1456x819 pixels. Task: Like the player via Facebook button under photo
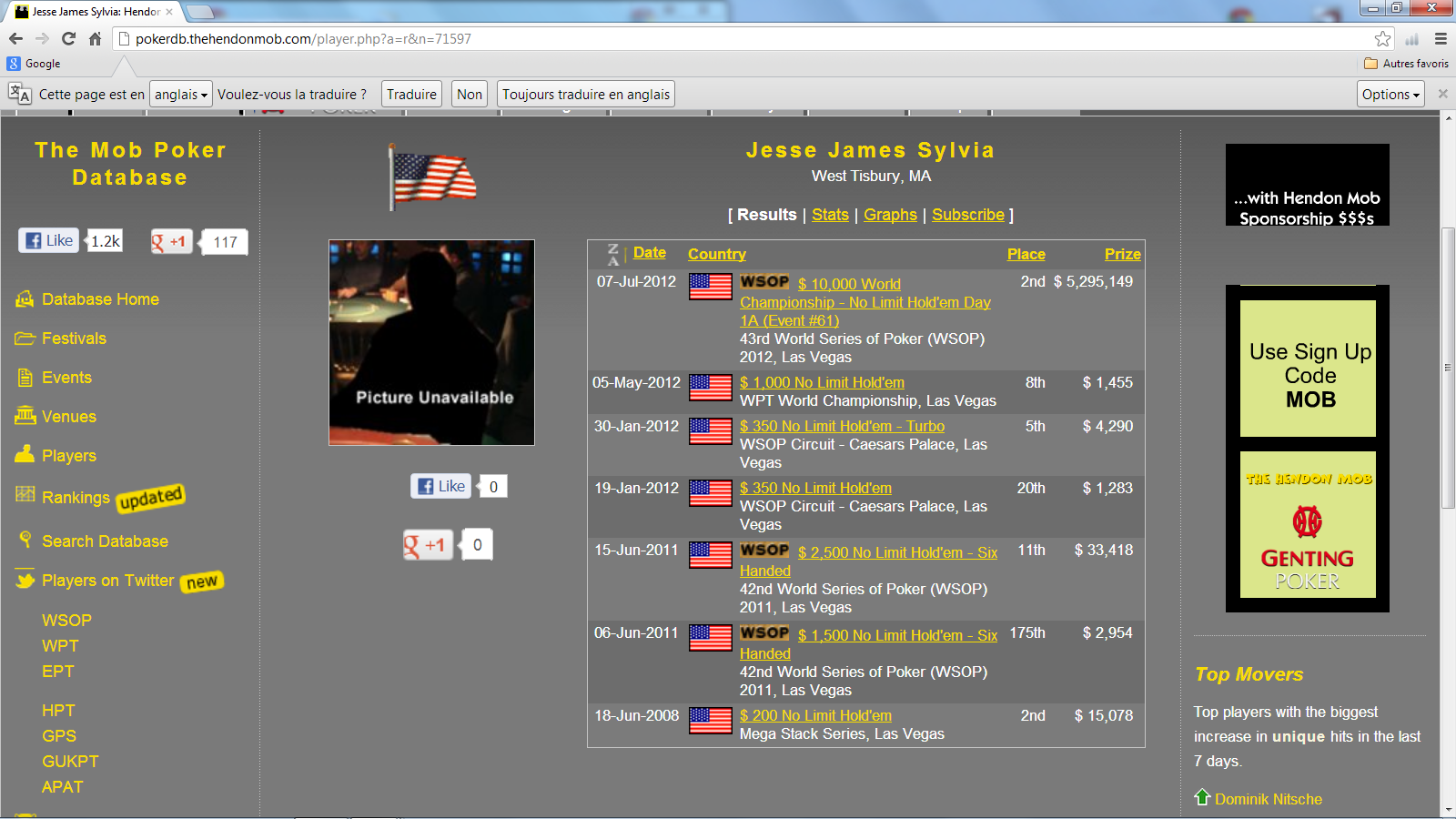(441, 486)
